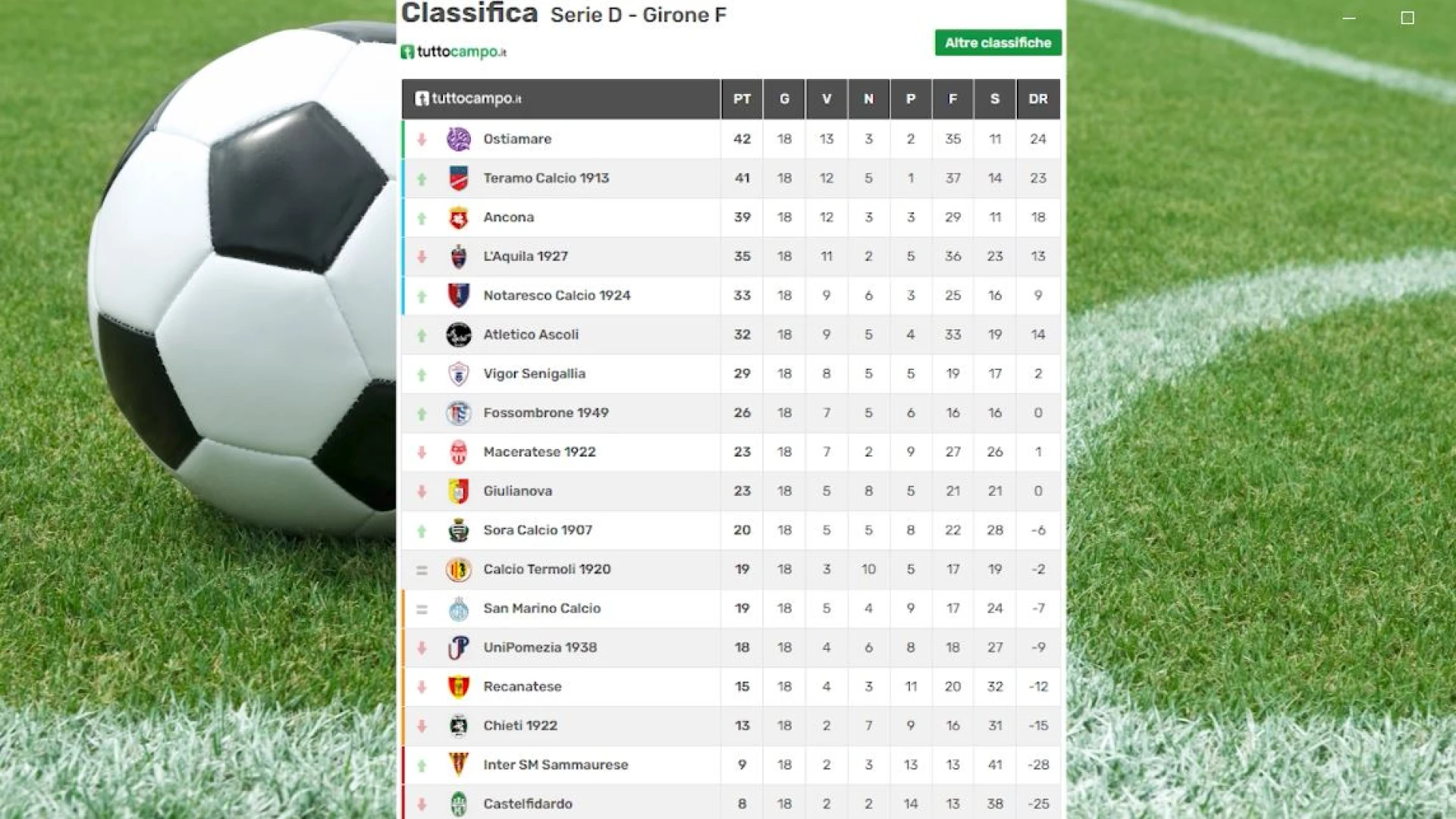Open the Notaresco Calcio 1924 team link

557,296
